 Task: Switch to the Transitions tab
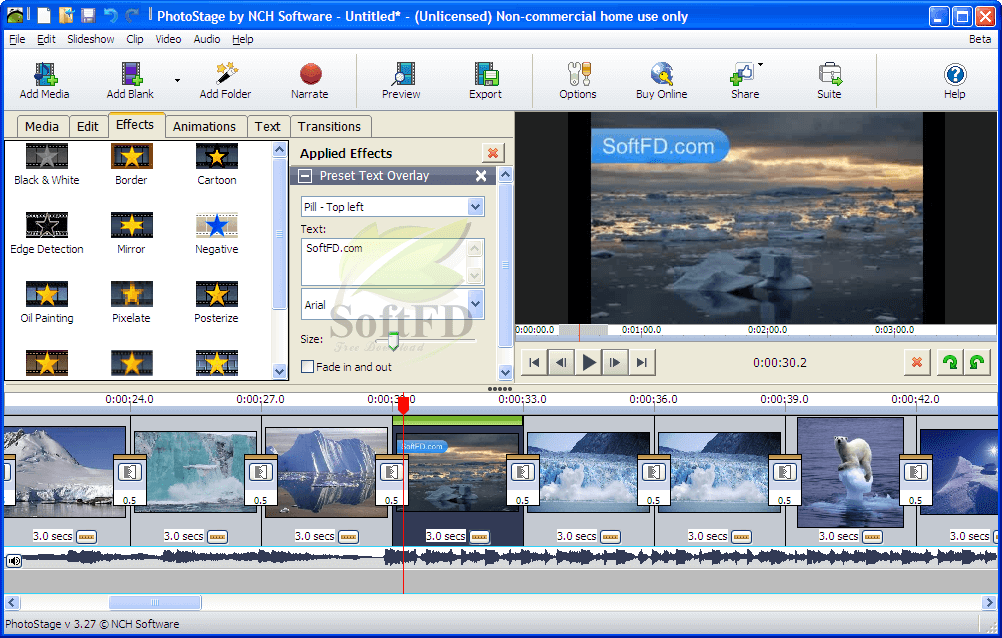tap(330, 127)
